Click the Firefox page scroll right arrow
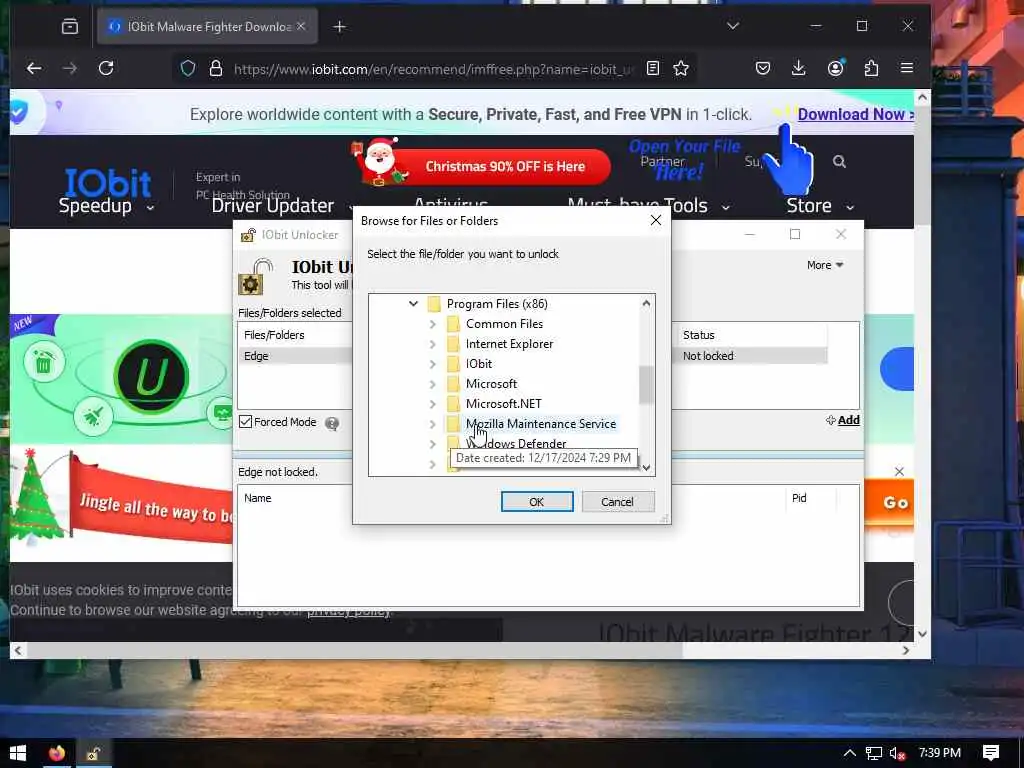Viewport: 1024px width, 768px height. 905,650
